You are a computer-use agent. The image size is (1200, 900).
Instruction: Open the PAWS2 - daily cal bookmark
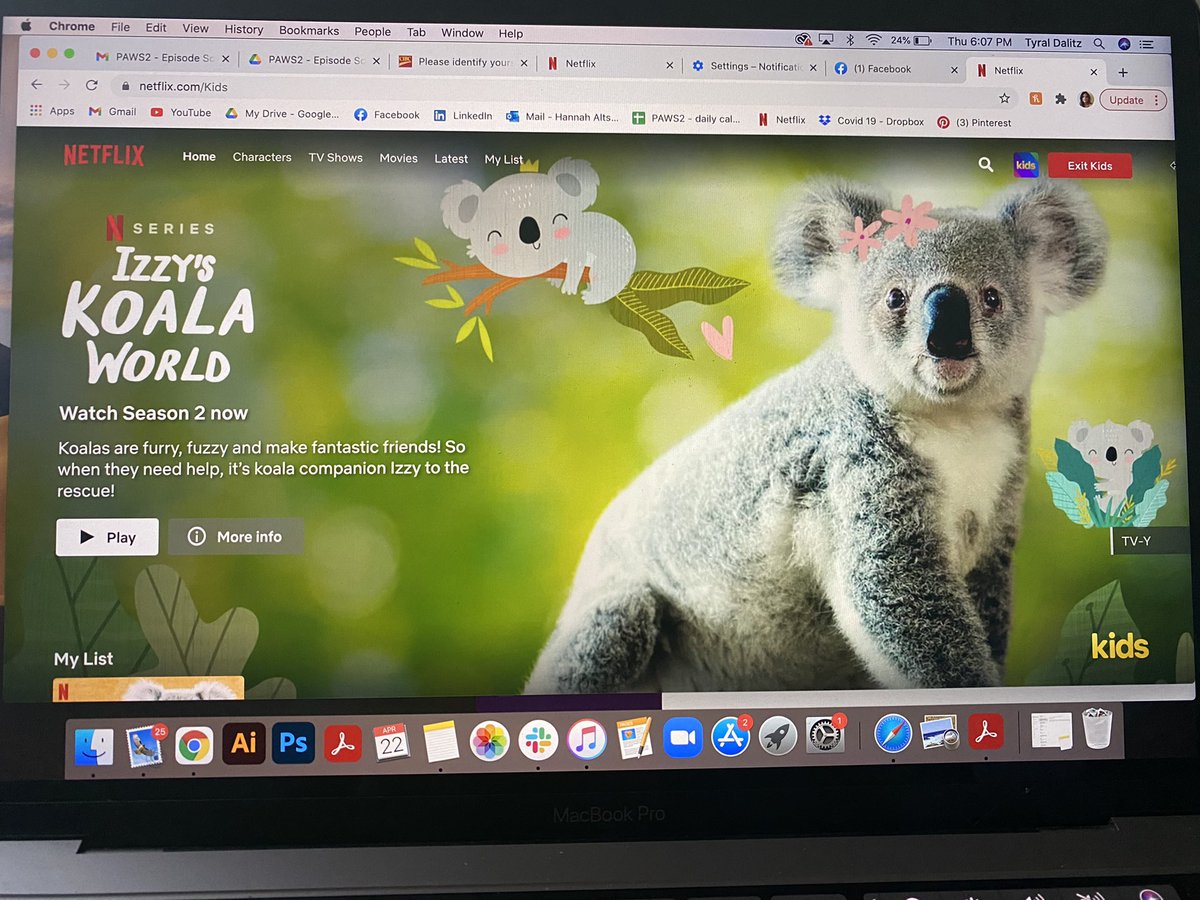coord(687,118)
